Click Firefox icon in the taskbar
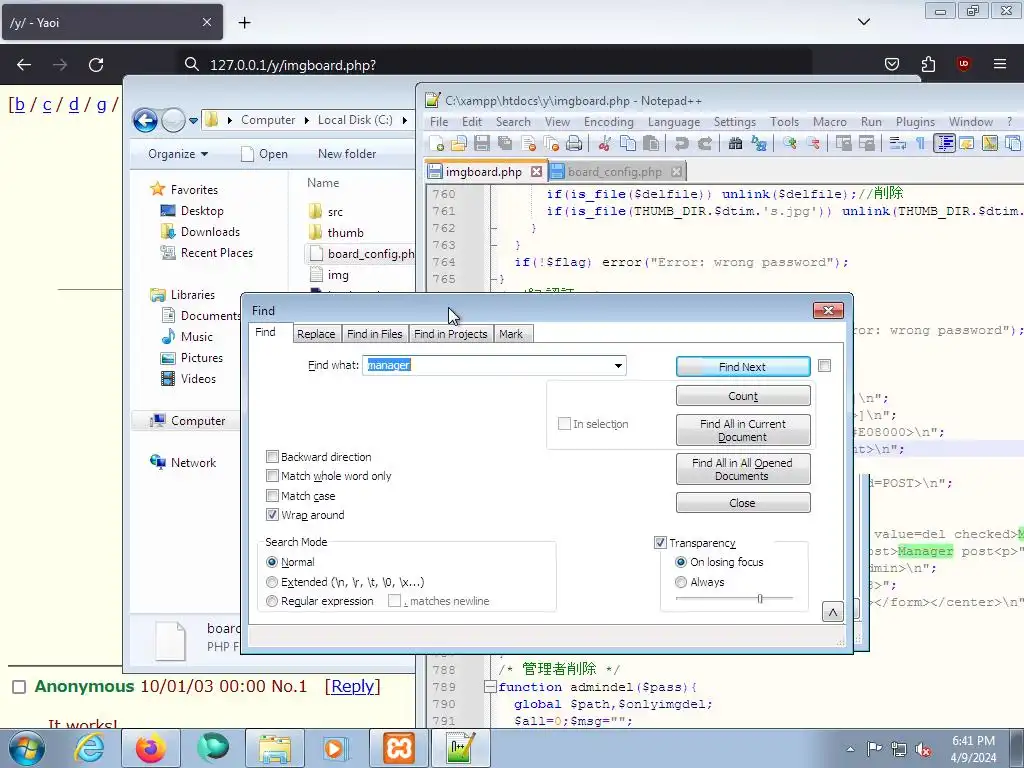Image resolution: width=1024 pixels, height=768 pixels. (x=150, y=748)
